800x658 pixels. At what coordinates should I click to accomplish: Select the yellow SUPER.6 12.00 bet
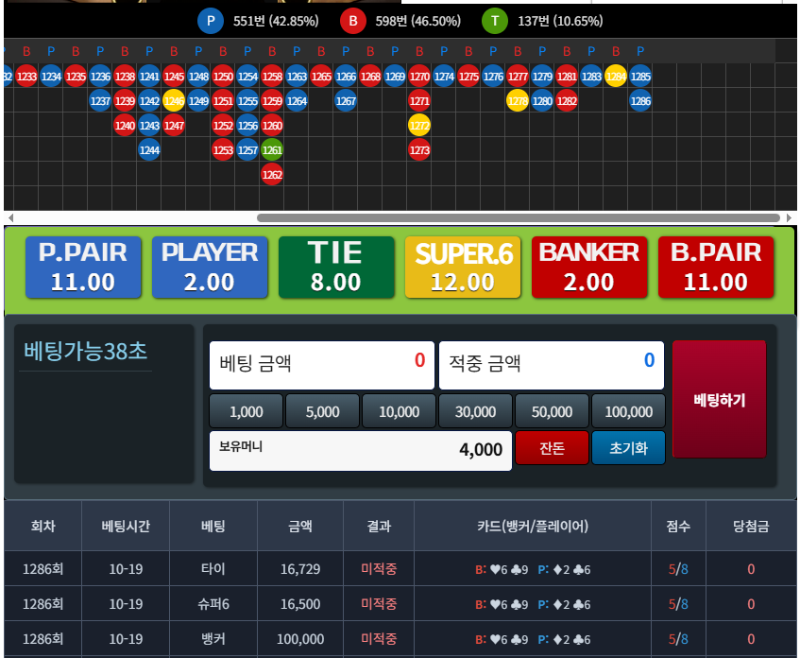pos(463,267)
